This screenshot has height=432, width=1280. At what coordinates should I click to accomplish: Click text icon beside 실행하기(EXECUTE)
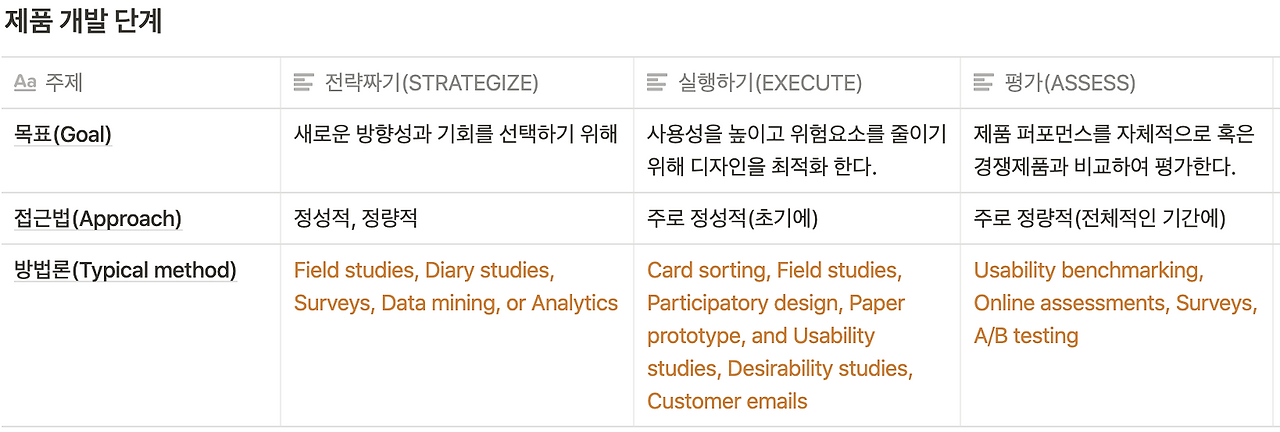pos(657,83)
